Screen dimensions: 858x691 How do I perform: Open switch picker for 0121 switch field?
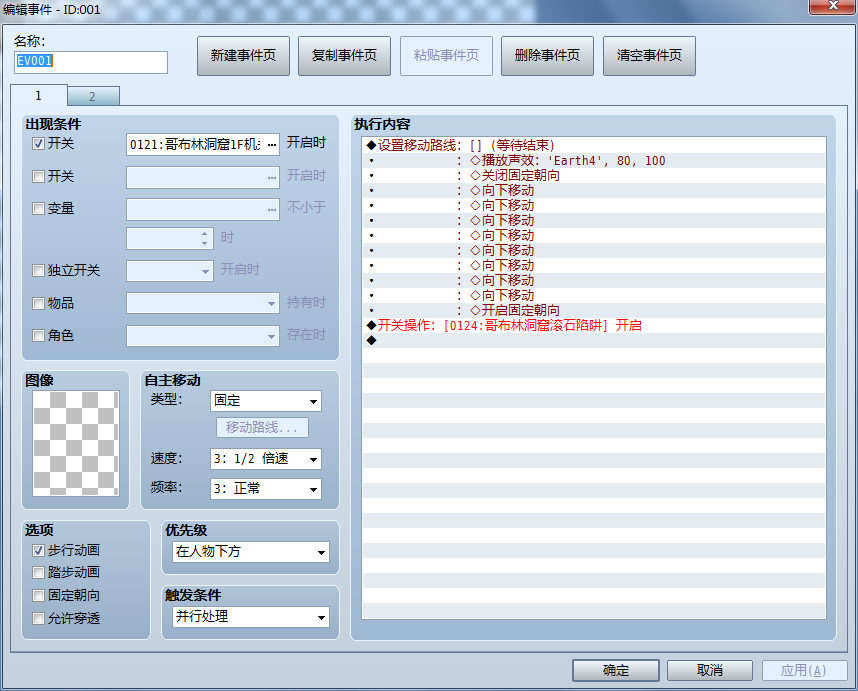pos(272,145)
